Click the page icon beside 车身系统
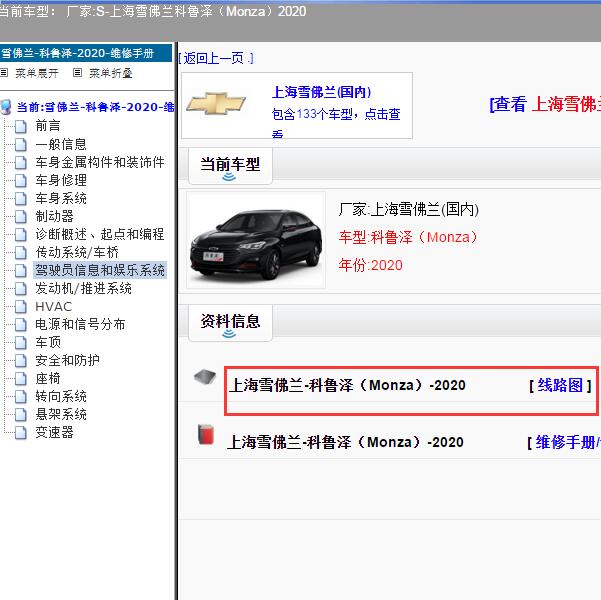601x600 pixels. (21, 198)
